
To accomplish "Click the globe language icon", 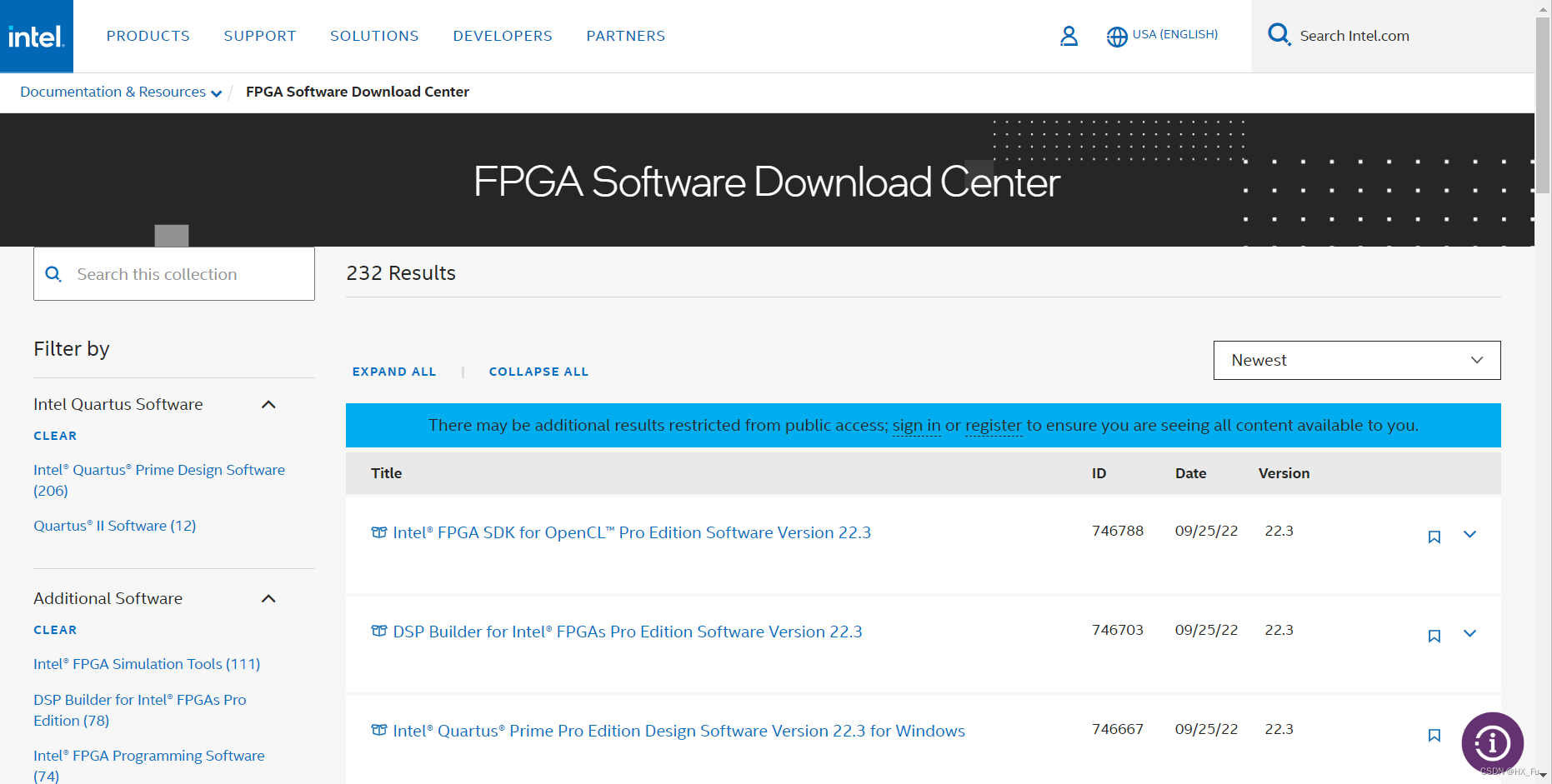I will point(1117,37).
